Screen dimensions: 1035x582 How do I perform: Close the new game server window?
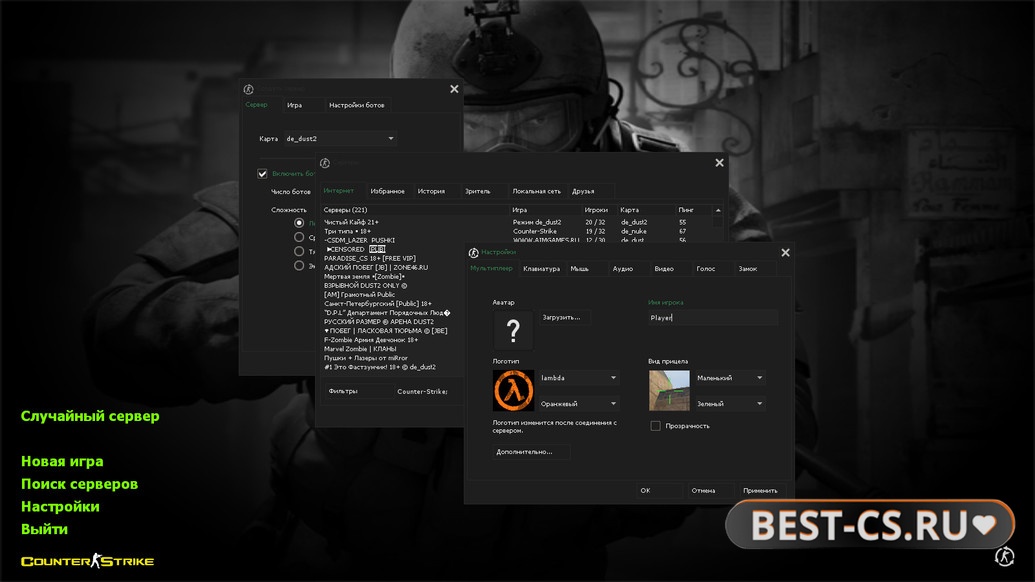(x=454, y=88)
